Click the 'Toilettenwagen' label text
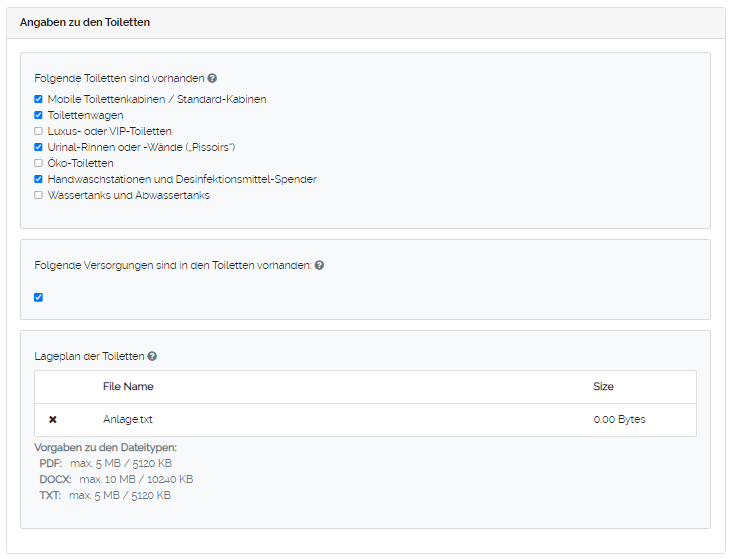The height and width of the screenshot is (559, 731). coord(85,115)
